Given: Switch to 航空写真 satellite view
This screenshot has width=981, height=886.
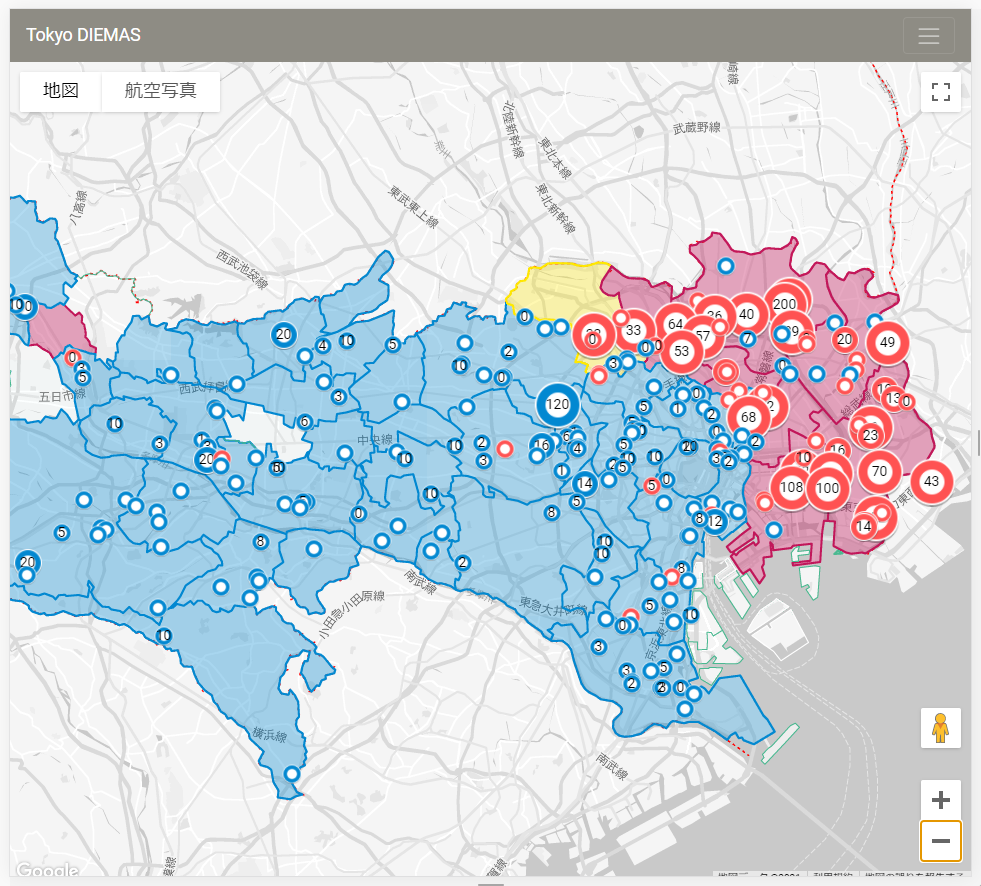Looking at the screenshot, I should [160, 91].
